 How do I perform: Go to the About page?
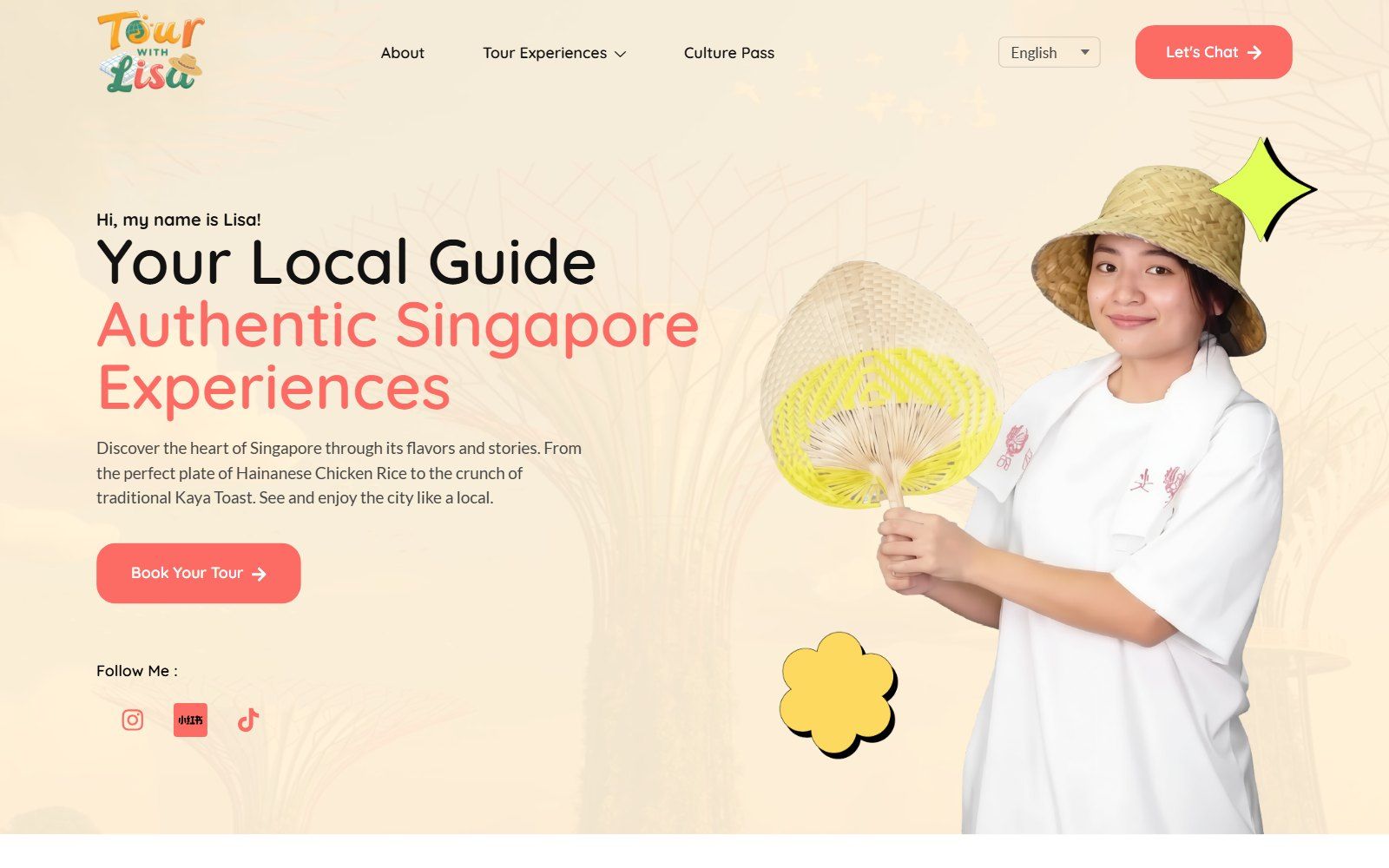point(403,53)
